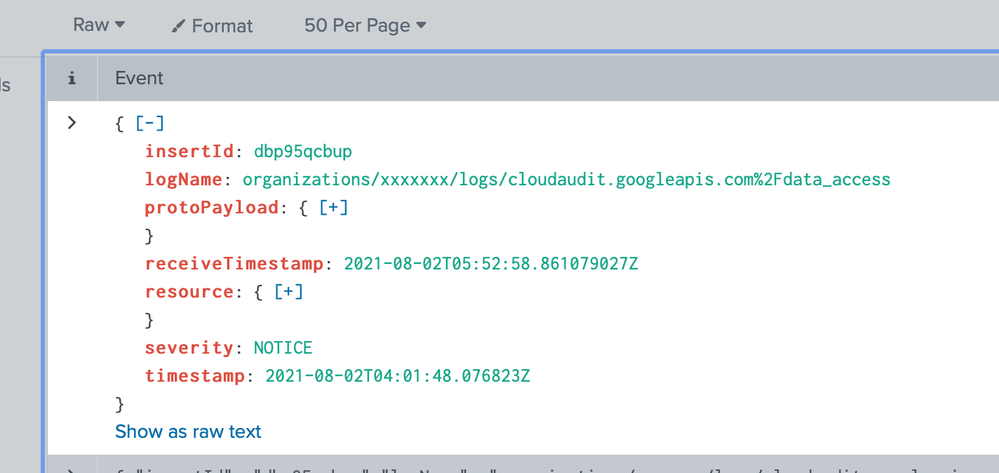The width and height of the screenshot is (999, 473).
Task: Click the info 'i' column header icon
Action: (x=71, y=78)
